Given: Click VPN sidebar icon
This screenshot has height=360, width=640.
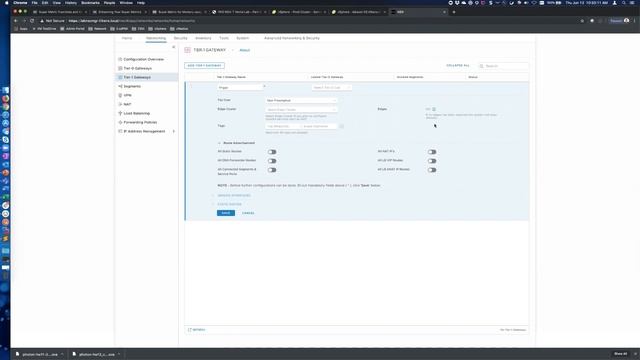Looking at the screenshot, I should 120,95.
